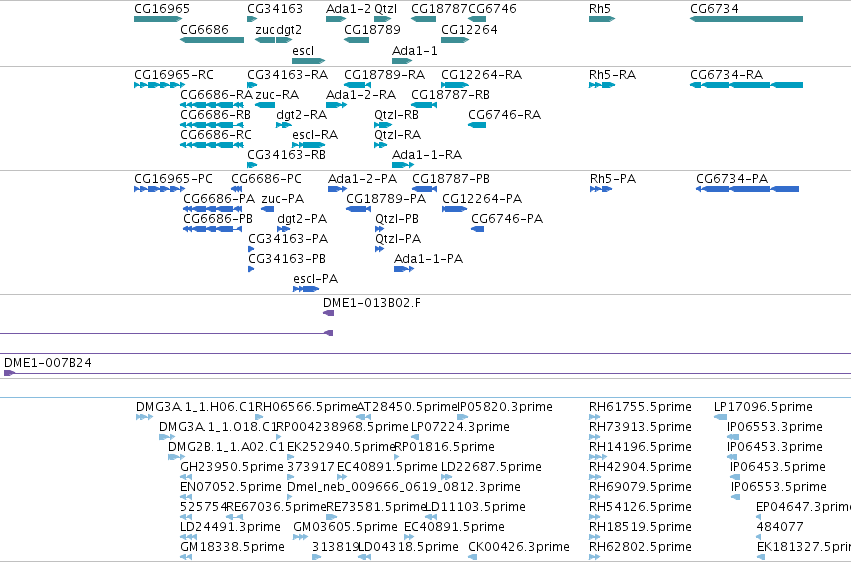
Task: Click Dmel_neb_009666_0619_0812.3prime alignment
Action: [x=290, y=497]
